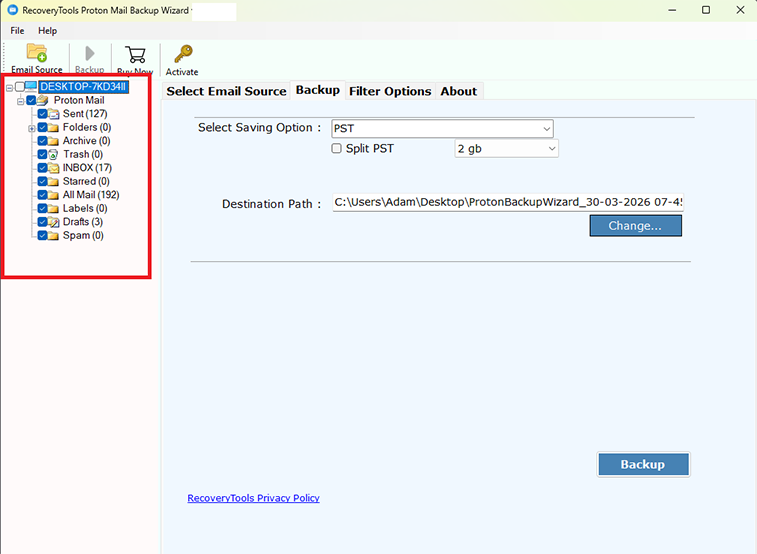Select the Labels (0) label
The image size is (757, 554).
[x=85, y=208]
